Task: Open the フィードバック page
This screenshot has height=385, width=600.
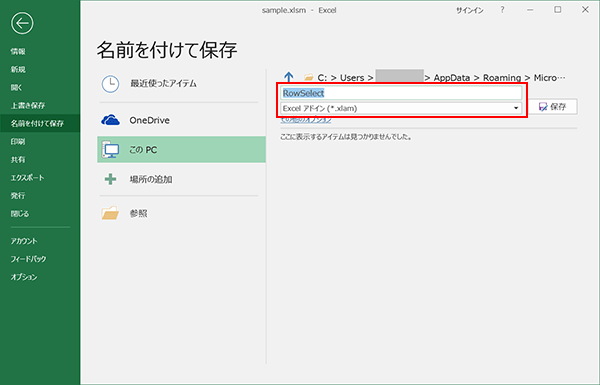Action: 28,259
